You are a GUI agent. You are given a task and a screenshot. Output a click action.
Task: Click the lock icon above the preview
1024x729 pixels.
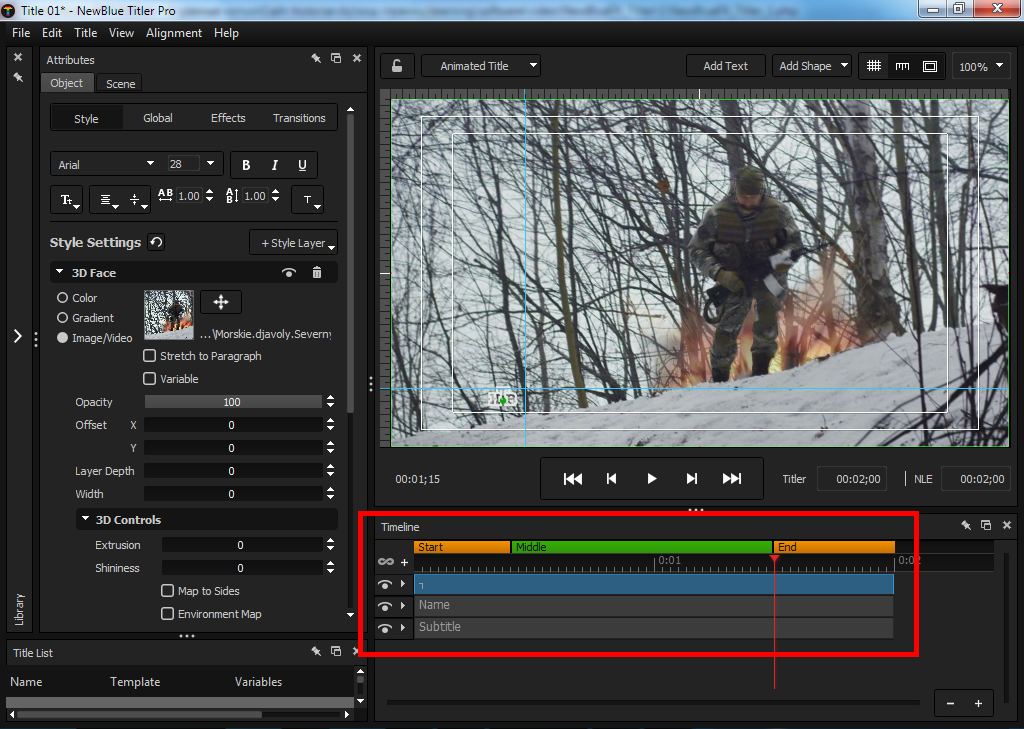[397, 66]
